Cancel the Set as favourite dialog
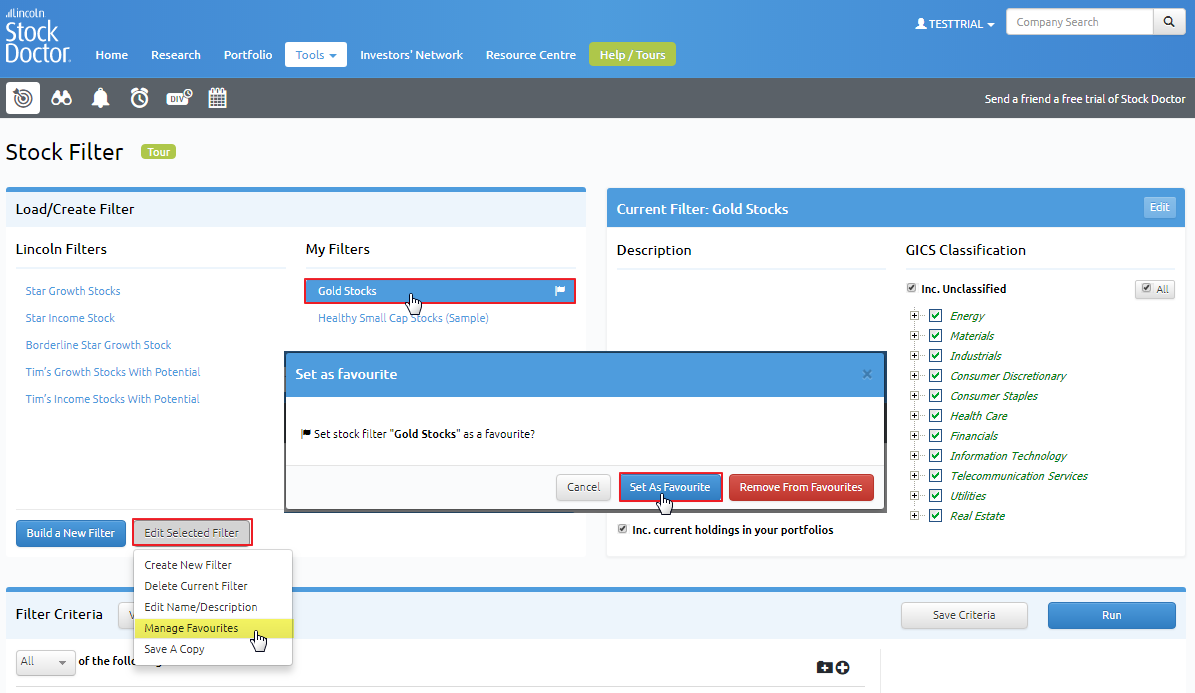This screenshot has width=1195, height=693. [x=583, y=487]
